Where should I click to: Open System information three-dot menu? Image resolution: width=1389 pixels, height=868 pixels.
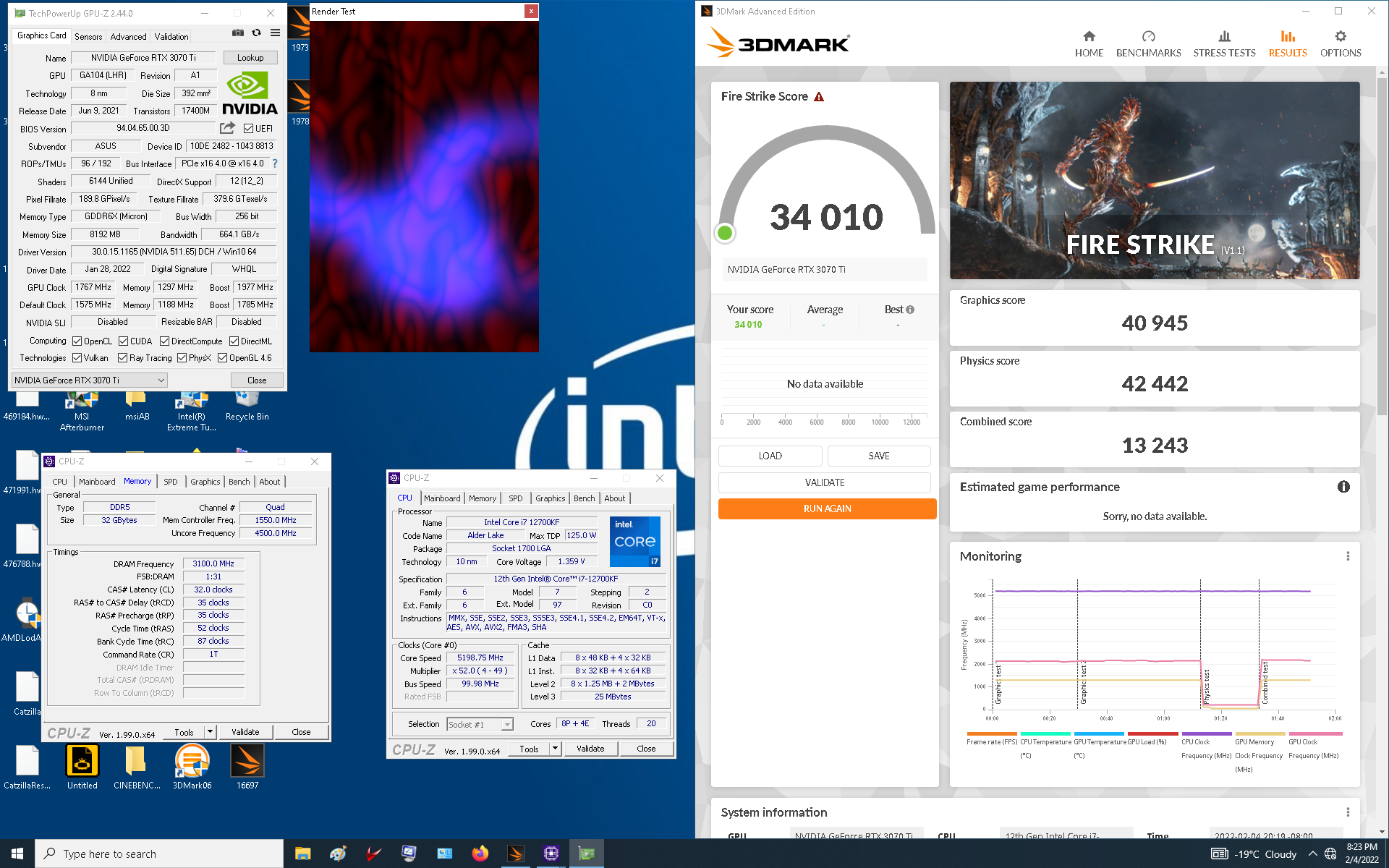(1348, 812)
